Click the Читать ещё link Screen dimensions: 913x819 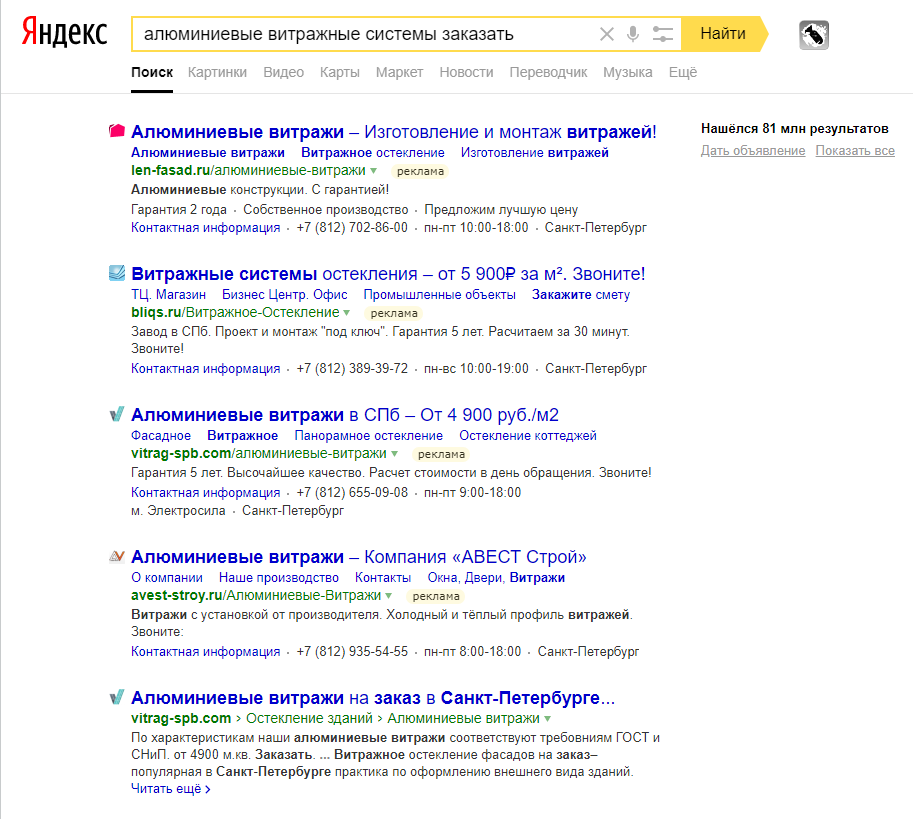tap(171, 789)
